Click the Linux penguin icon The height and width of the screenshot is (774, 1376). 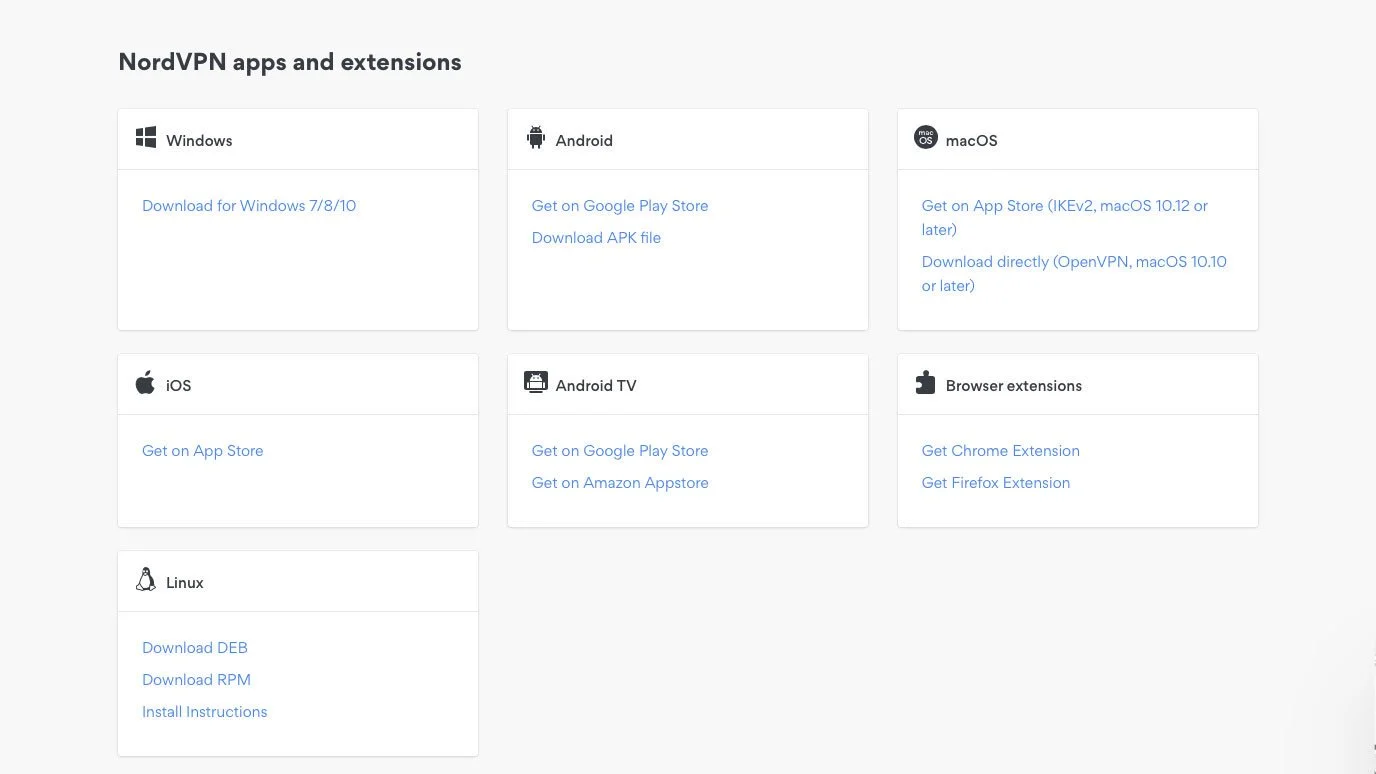point(146,580)
